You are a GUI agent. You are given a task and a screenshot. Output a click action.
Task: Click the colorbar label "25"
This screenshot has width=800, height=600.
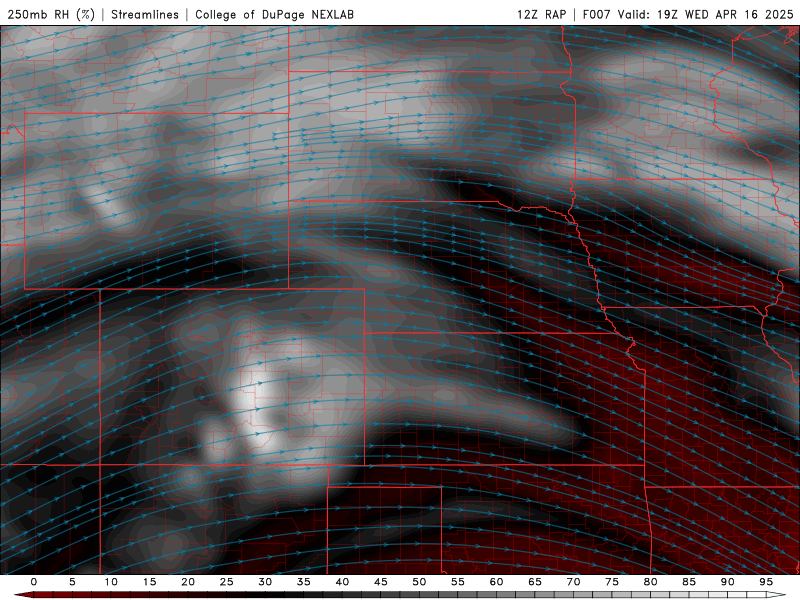[227, 582]
